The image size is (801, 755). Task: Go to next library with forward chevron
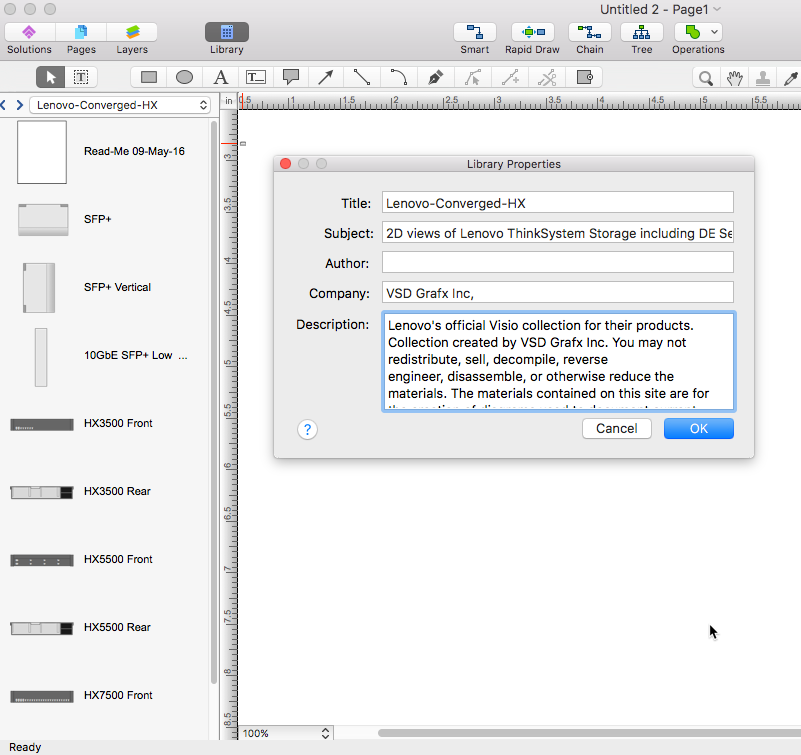19,105
